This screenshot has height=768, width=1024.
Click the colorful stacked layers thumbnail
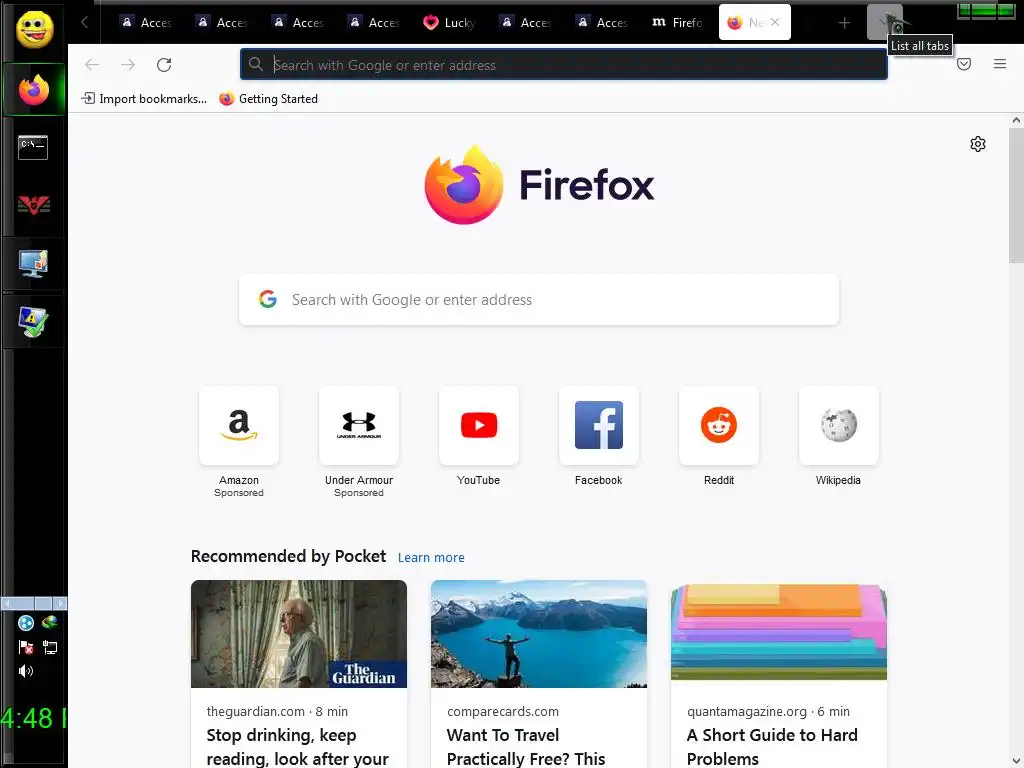point(778,632)
